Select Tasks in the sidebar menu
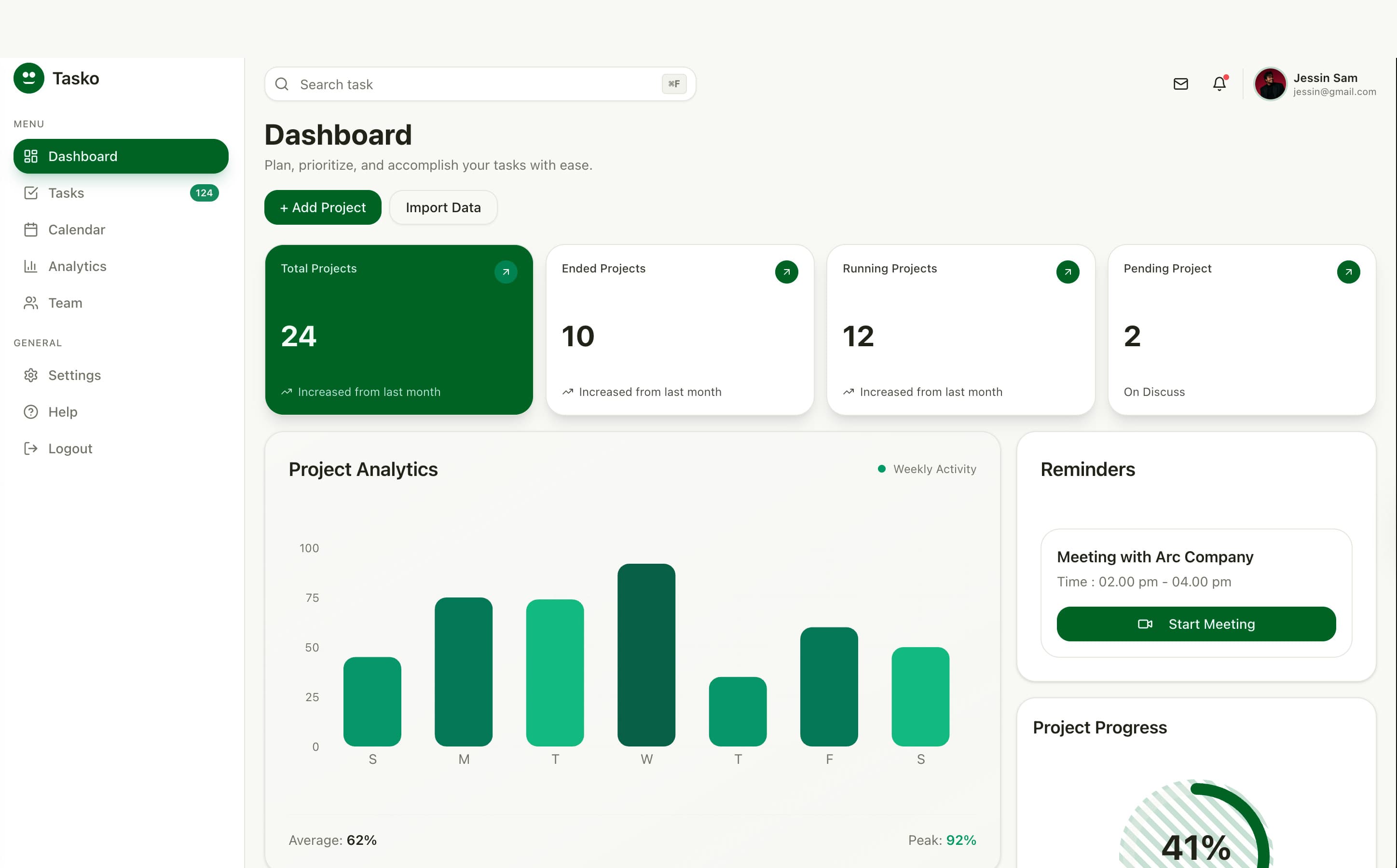The height and width of the screenshot is (868, 1397). (66, 193)
